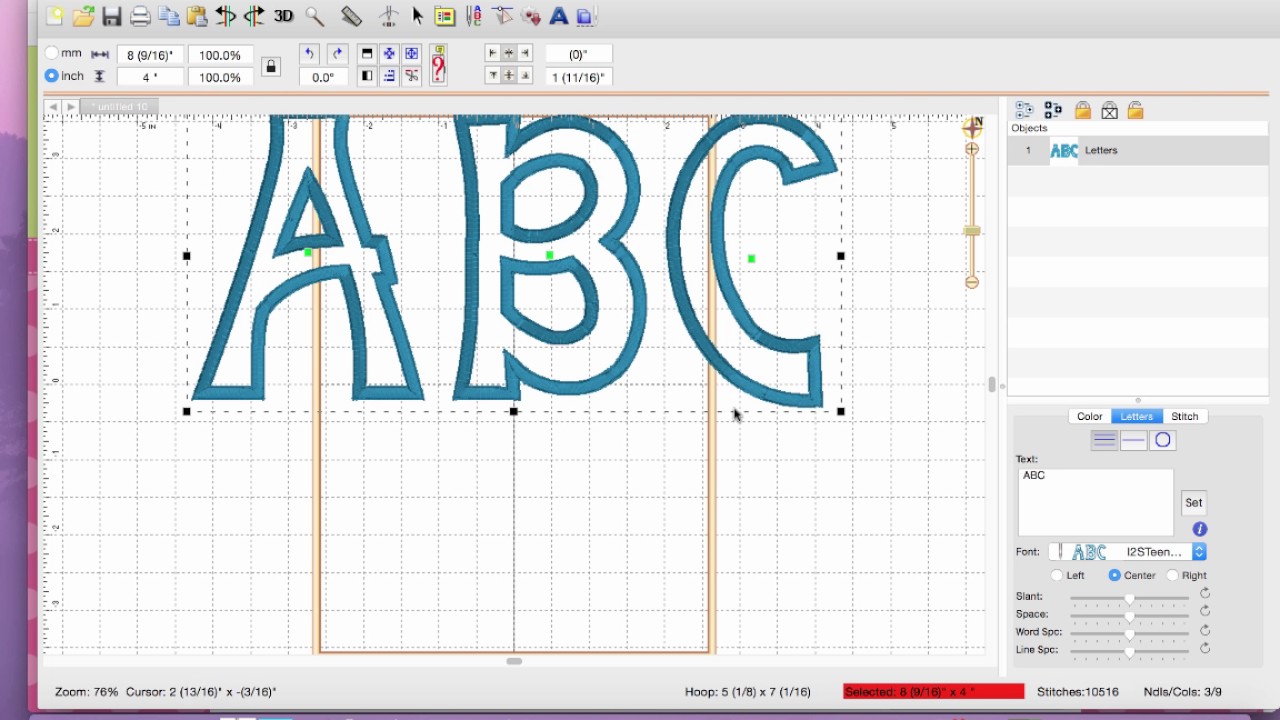This screenshot has width=1280, height=720.
Task: Choose Left text alignment radio button
Action: click(x=1057, y=575)
